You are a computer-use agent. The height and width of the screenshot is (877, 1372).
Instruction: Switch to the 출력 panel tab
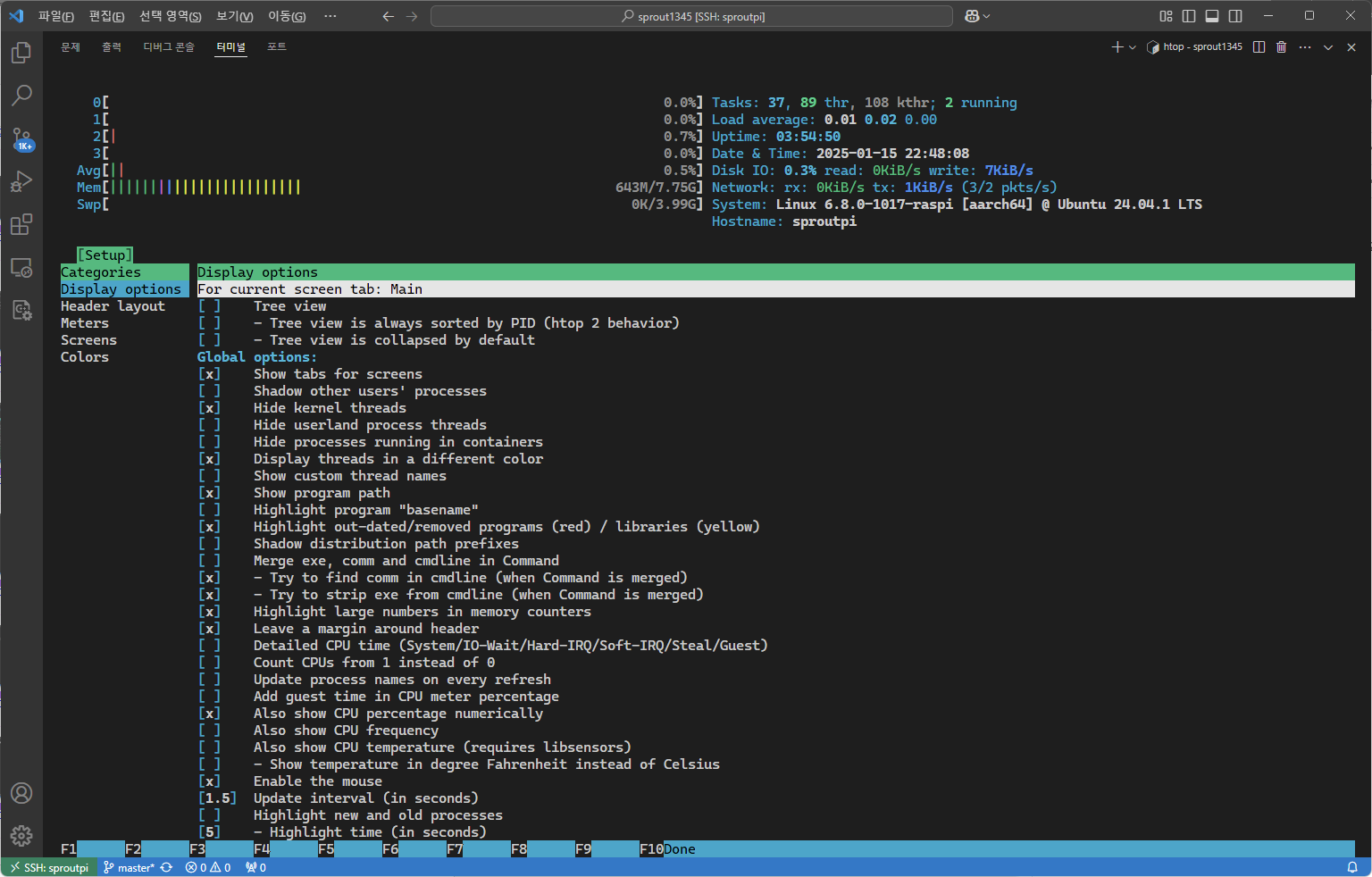pyautogui.click(x=112, y=47)
